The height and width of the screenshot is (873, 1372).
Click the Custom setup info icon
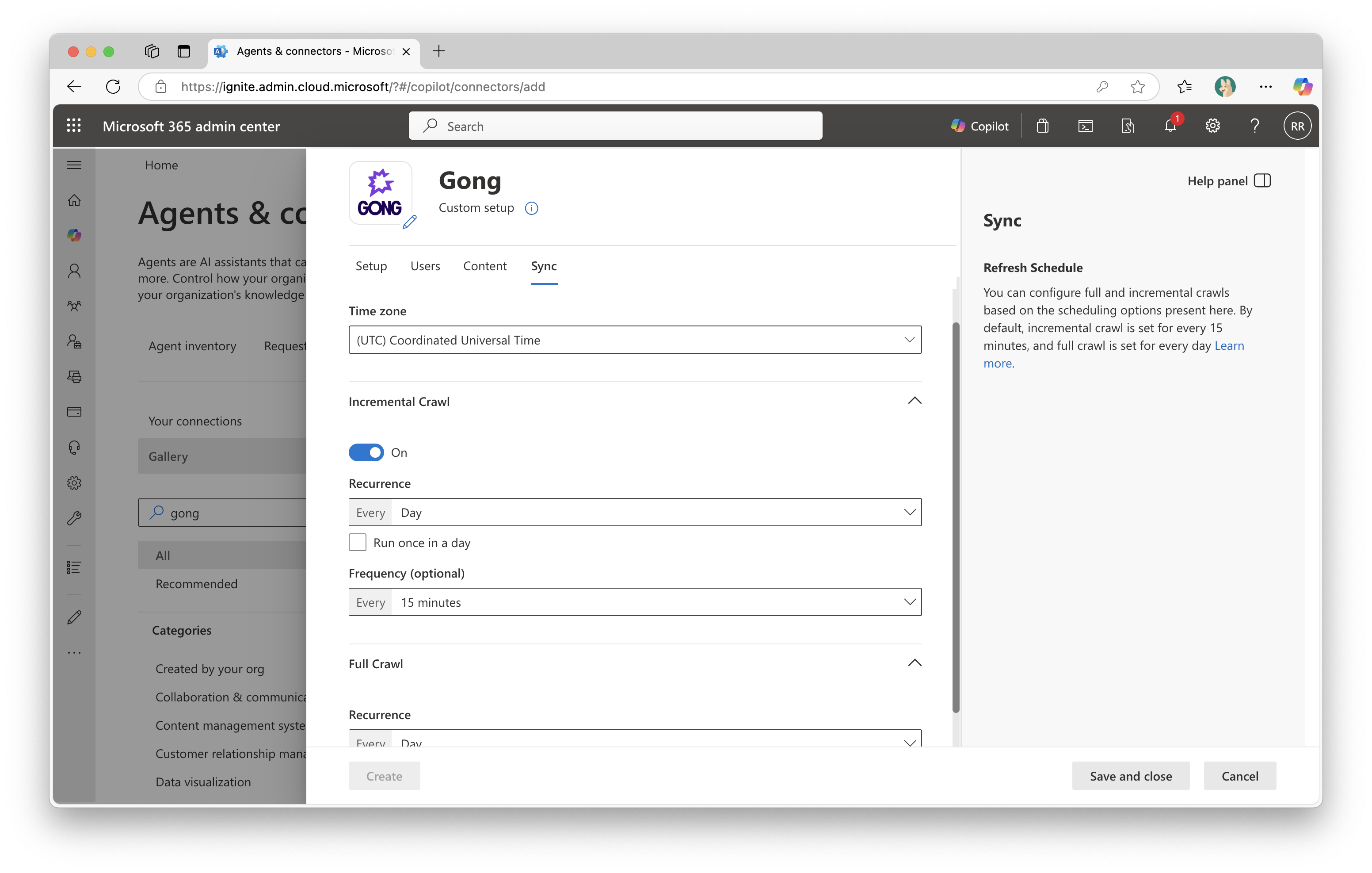[x=531, y=208]
